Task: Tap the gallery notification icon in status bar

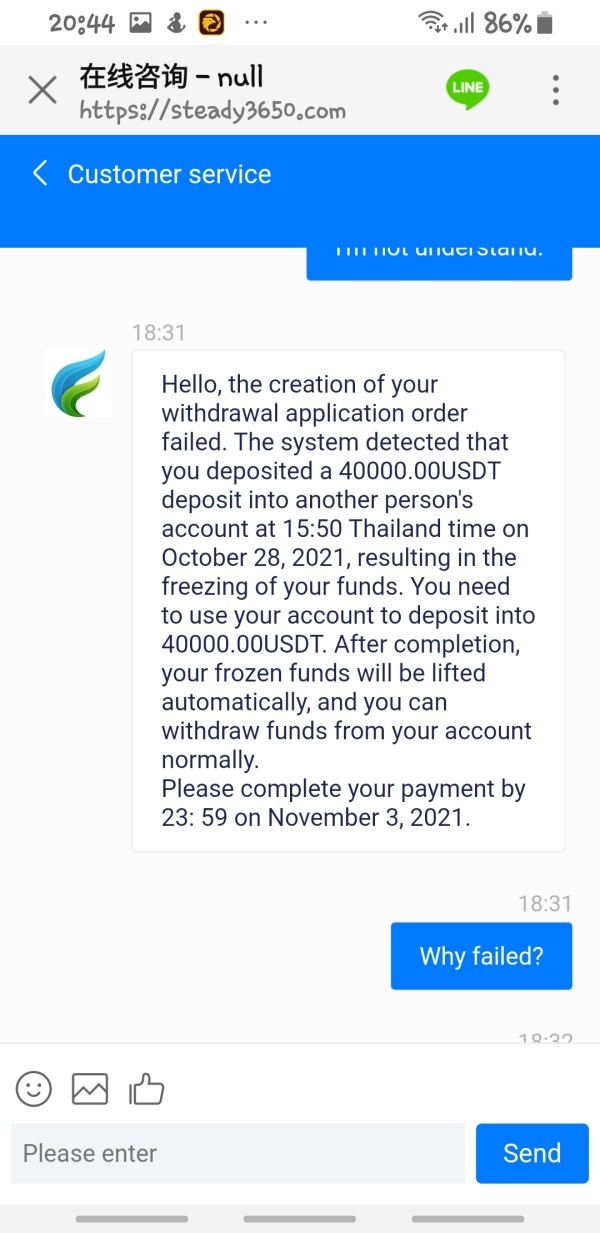Action: coord(141,23)
